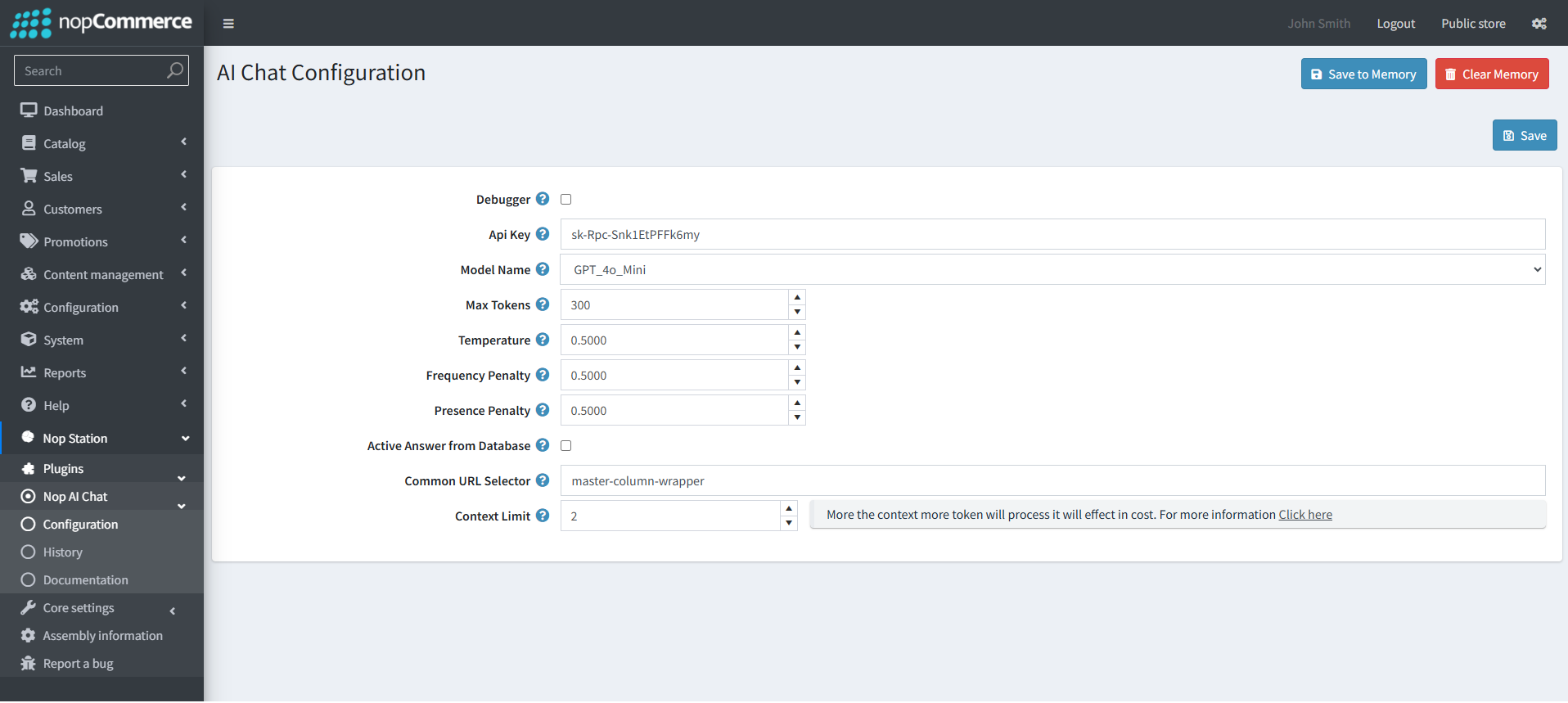1568x703 pixels.
Task: Click the Promotions tags icon
Action: (x=29, y=241)
